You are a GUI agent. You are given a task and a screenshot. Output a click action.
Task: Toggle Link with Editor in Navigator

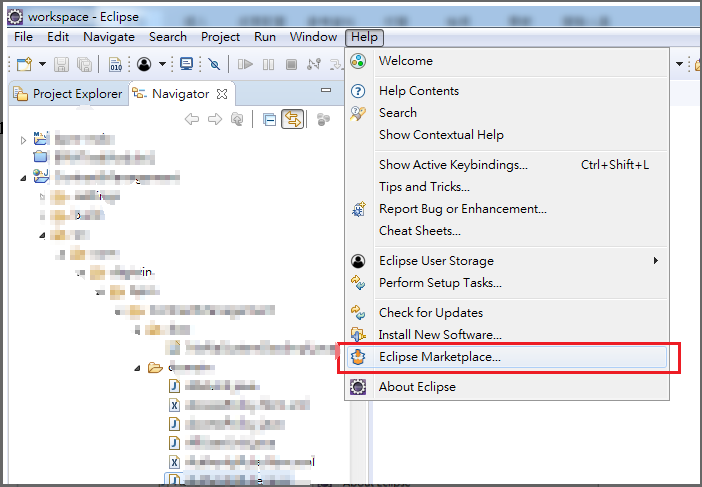pos(292,119)
